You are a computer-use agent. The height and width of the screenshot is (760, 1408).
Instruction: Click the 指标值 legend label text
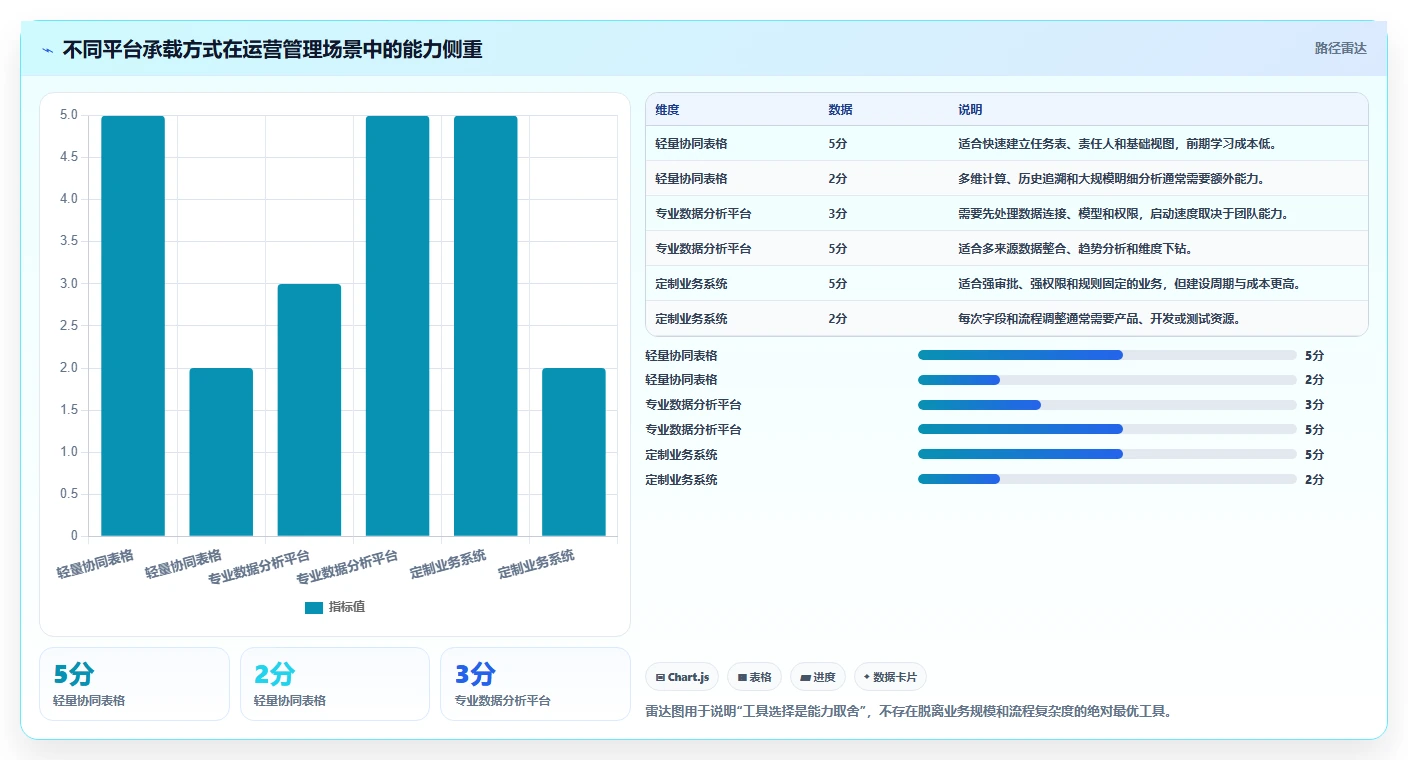[347, 607]
